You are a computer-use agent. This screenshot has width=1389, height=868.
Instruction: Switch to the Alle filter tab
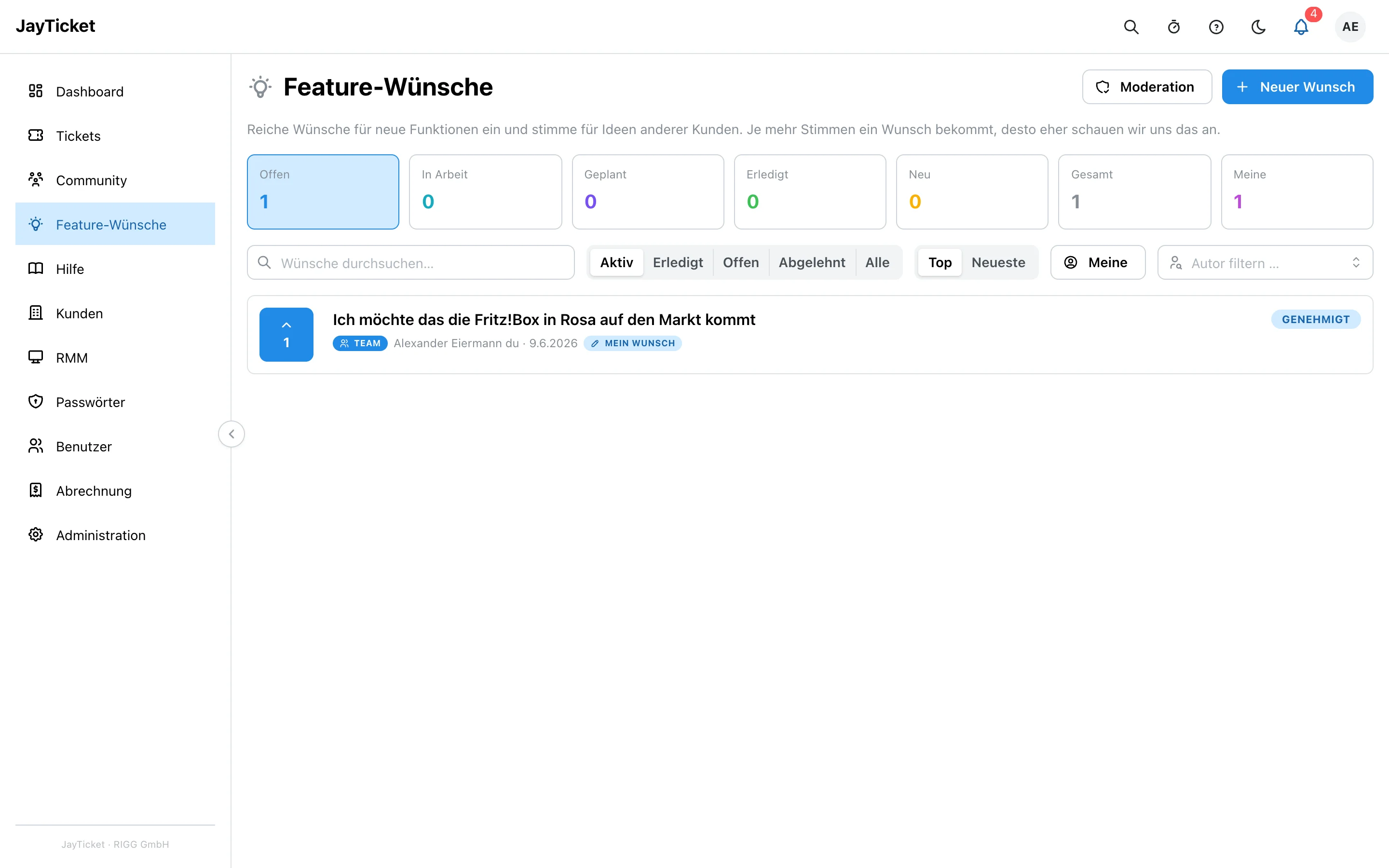[x=877, y=262]
